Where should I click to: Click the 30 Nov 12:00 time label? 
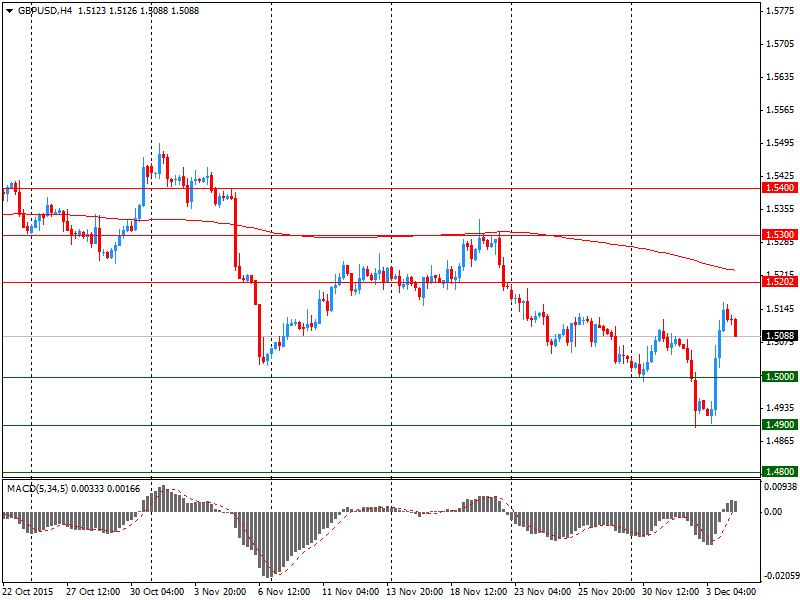pyautogui.click(x=670, y=592)
